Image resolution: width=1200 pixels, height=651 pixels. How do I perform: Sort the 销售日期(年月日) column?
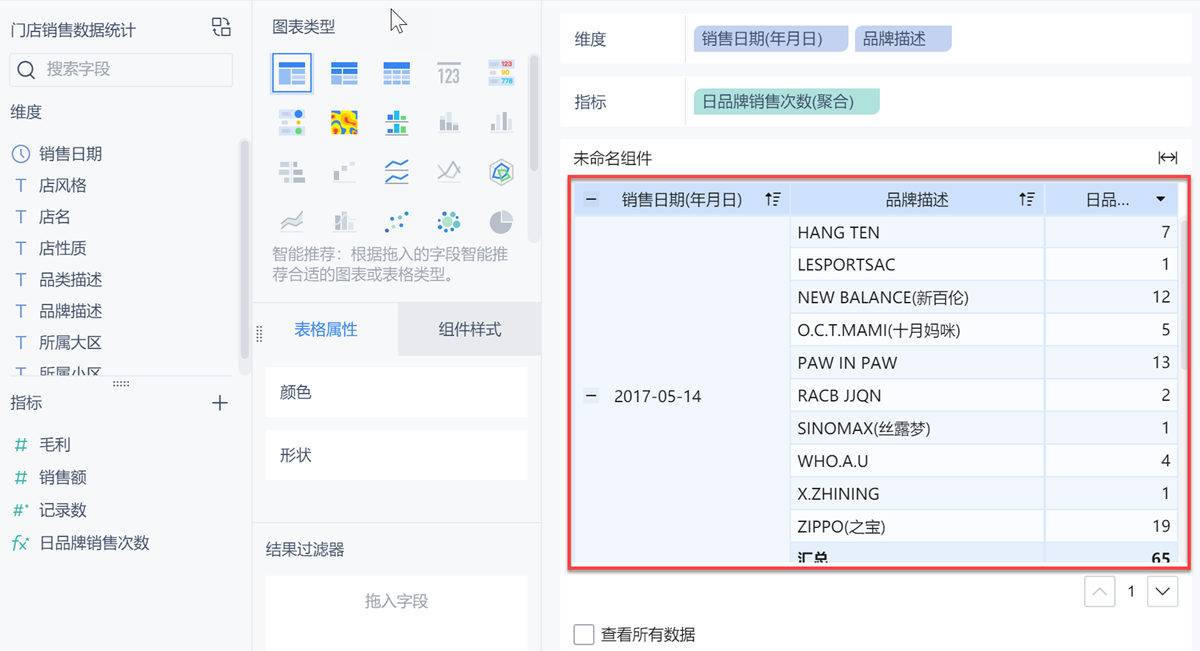point(772,199)
